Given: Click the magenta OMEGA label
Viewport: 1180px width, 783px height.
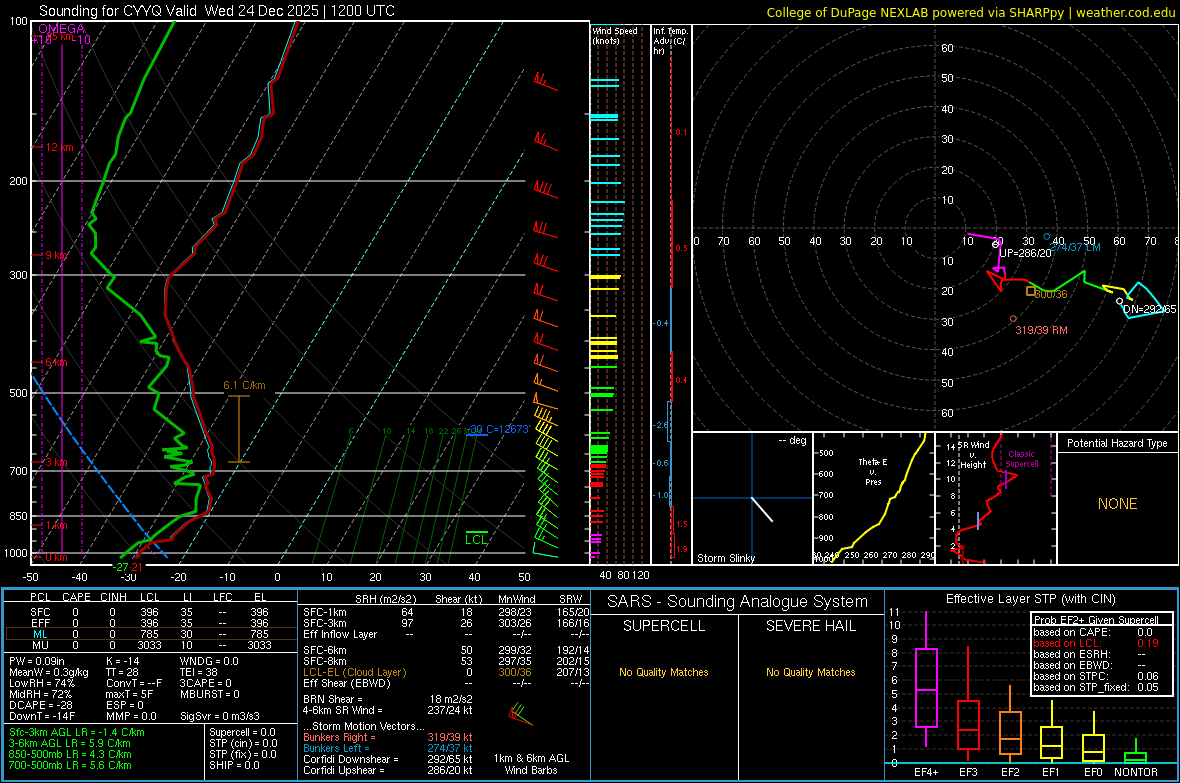Looking at the screenshot, I should [x=62, y=29].
